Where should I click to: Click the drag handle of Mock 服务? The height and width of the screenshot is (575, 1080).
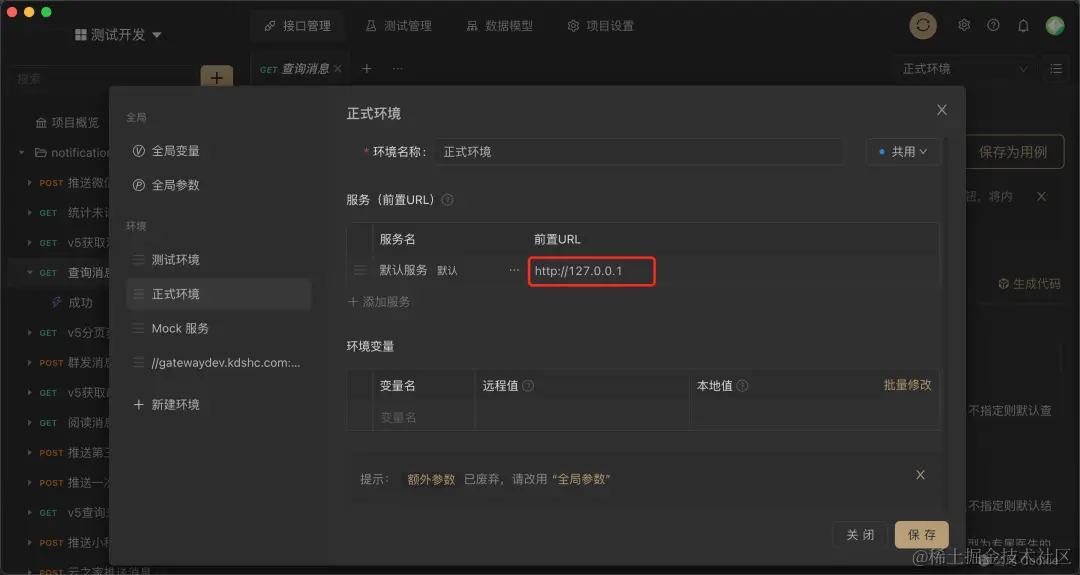coord(138,328)
